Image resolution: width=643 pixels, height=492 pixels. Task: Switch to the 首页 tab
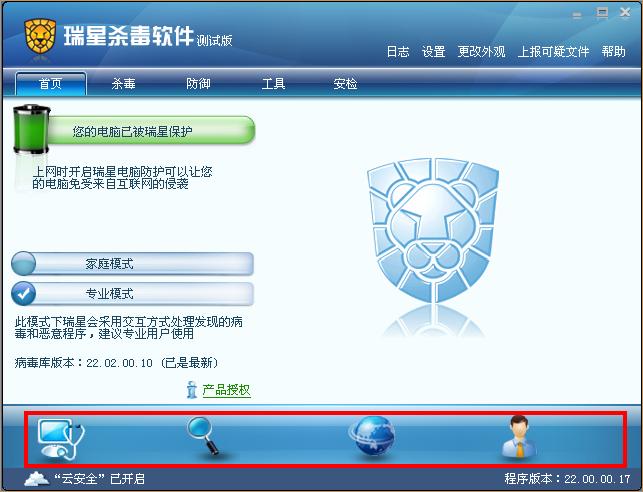[x=51, y=84]
